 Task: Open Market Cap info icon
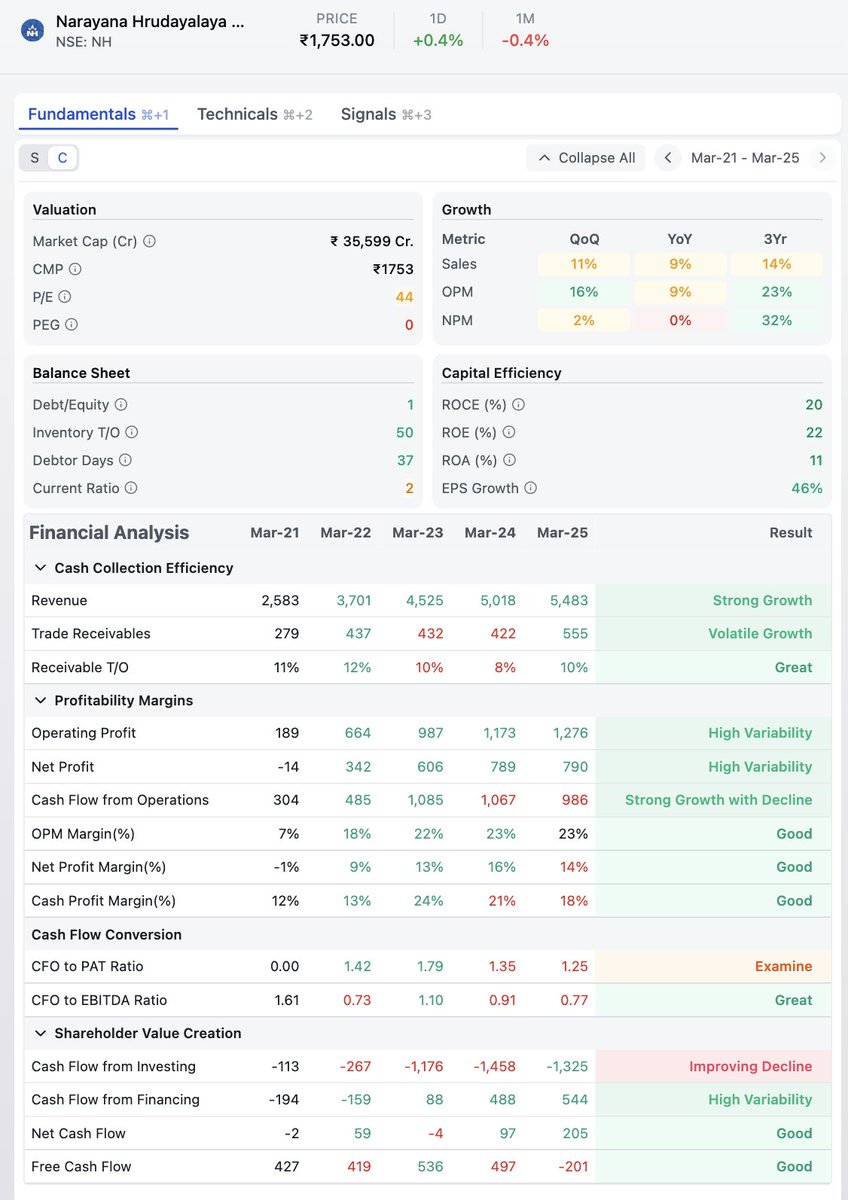(x=150, y=241)
